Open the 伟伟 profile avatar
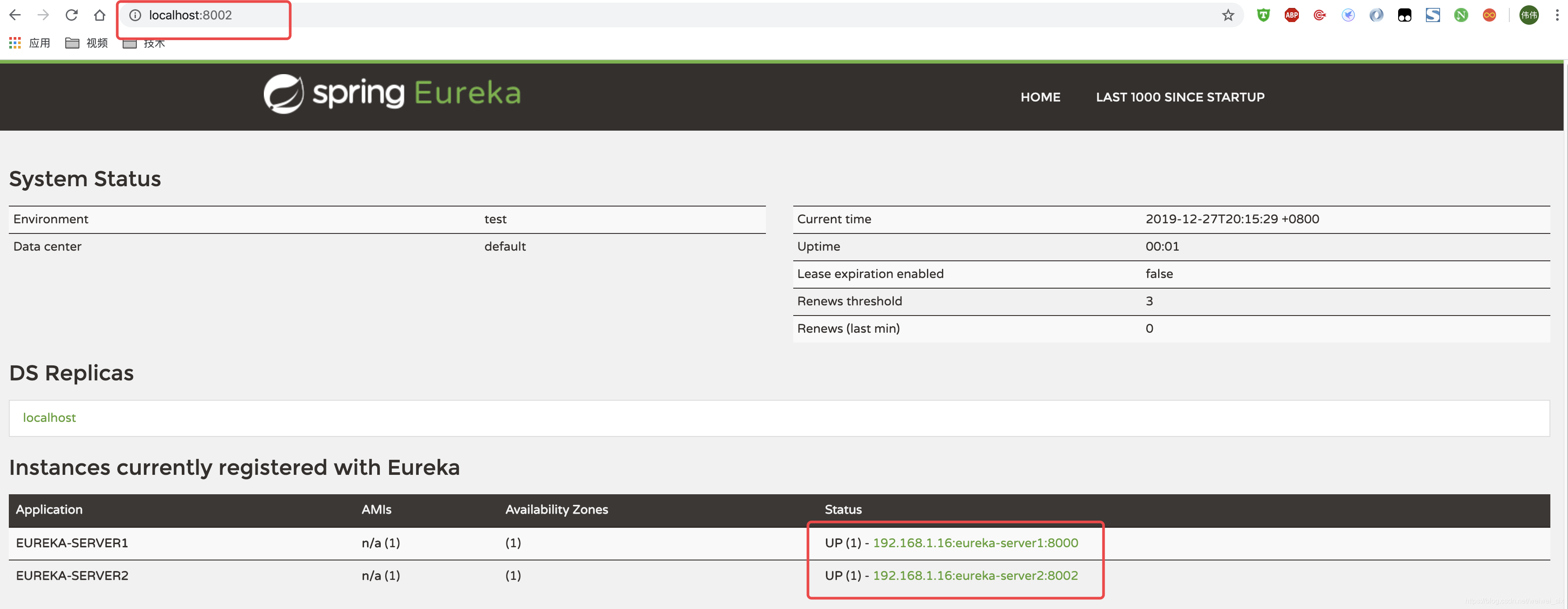This screenshot has width=1568, height=609. [x=1529, y=15]
